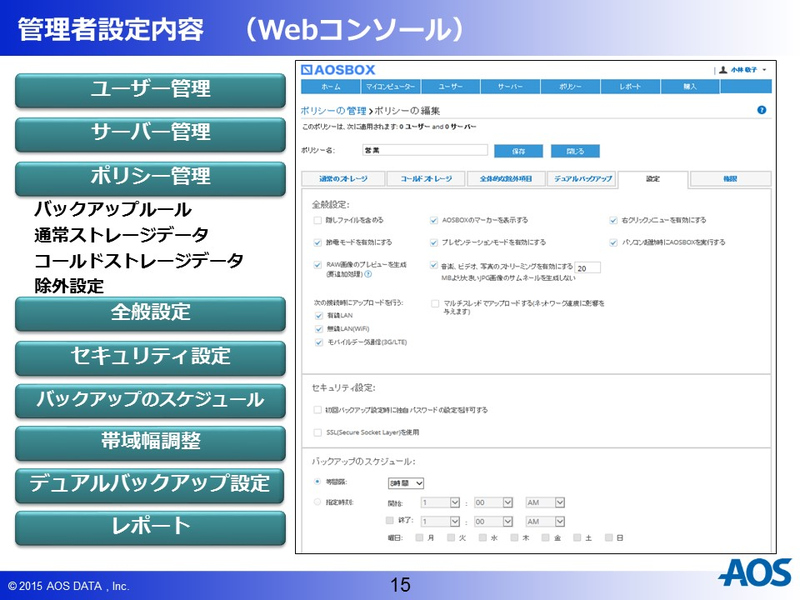This screenshot has height=600, width=800.
Task: Click the 閉じる button
Action: (x=575, y=151)
